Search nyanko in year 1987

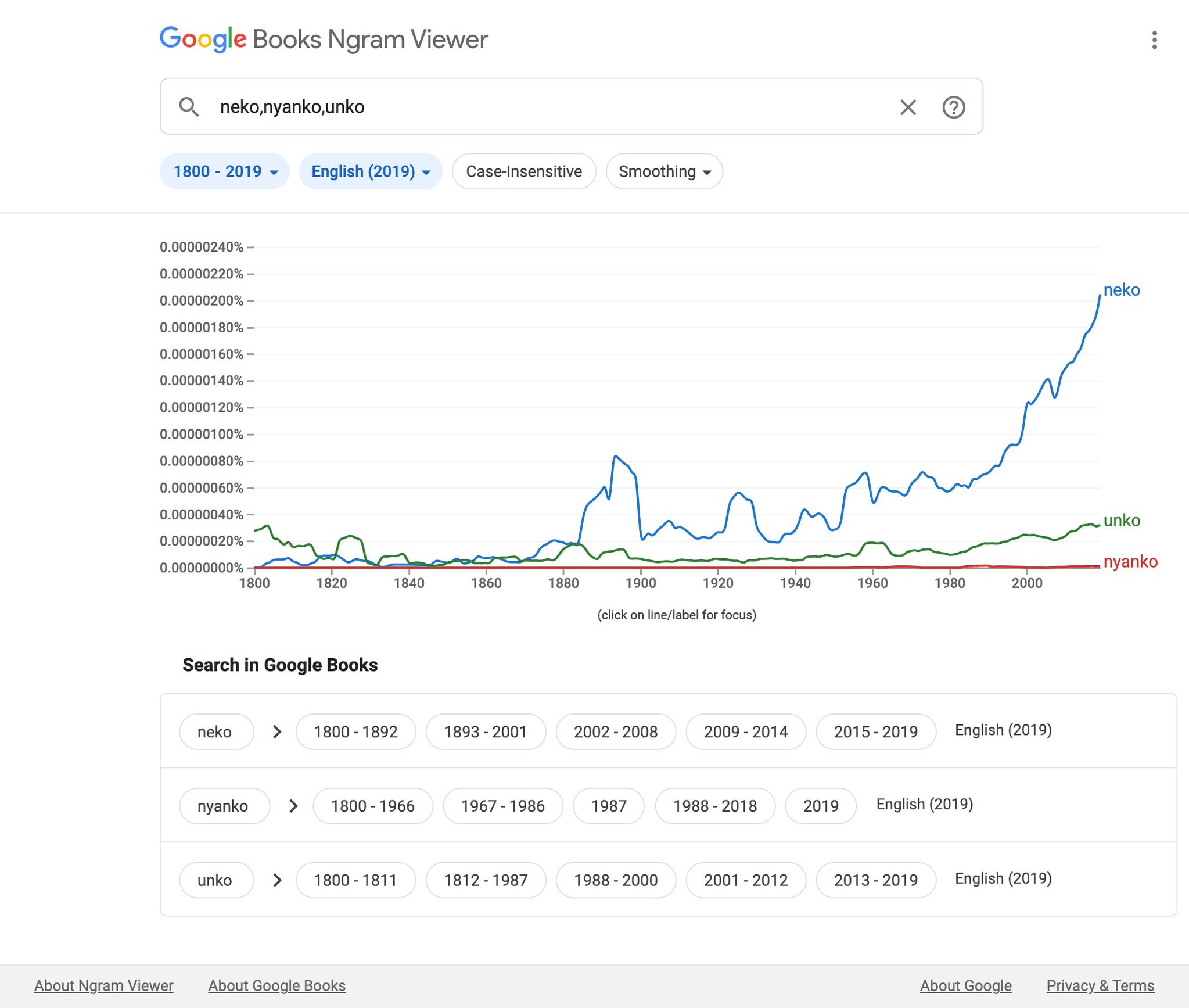(609, 806)
